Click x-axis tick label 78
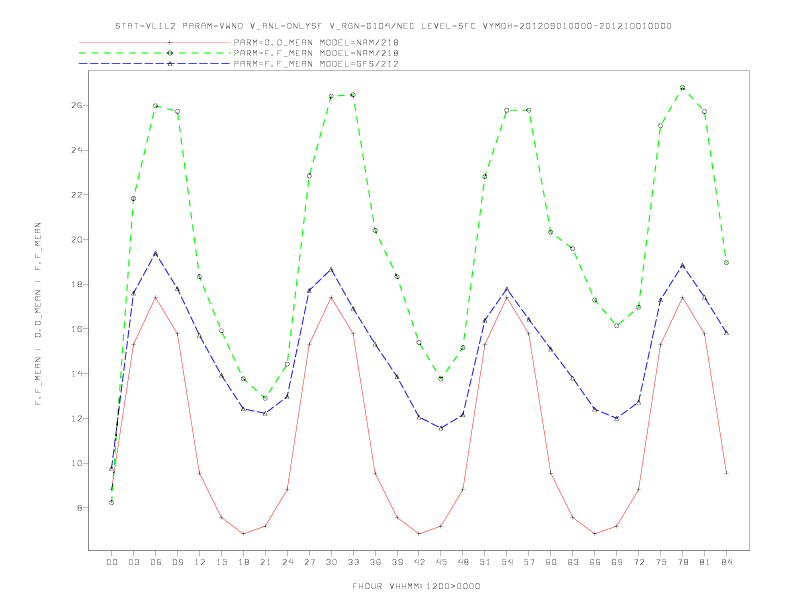Image resolution: width=792 pixels, height=612 pixels. [682, 562]
